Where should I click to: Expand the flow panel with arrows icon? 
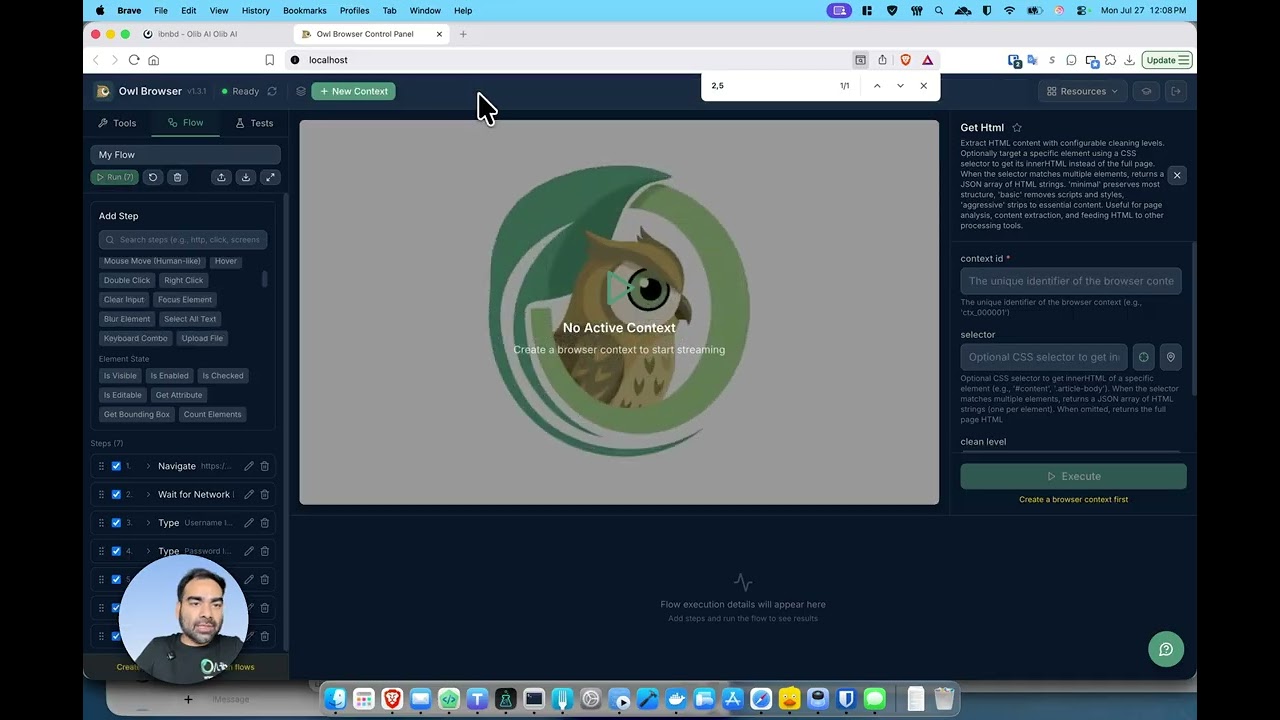click(270, 177)
